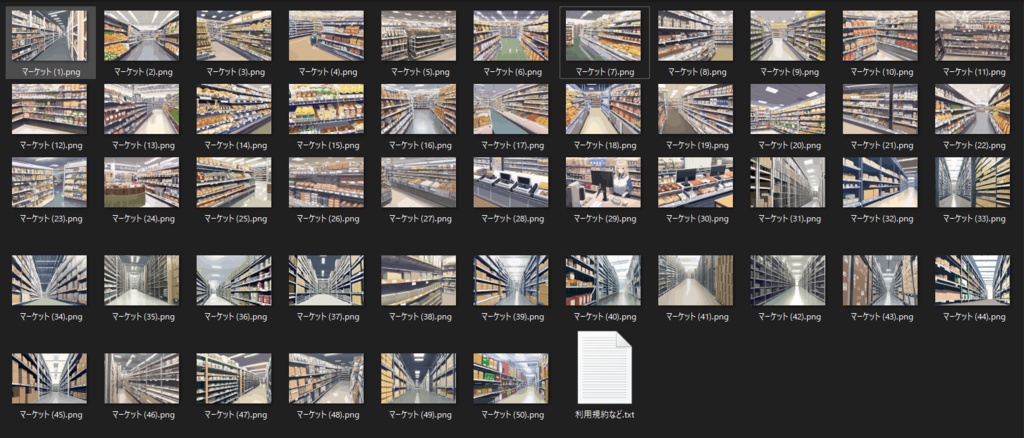1024x438 pixels.
Task: Click the マーケット (11).png thumbnail
Action: (x=972, y=36)
